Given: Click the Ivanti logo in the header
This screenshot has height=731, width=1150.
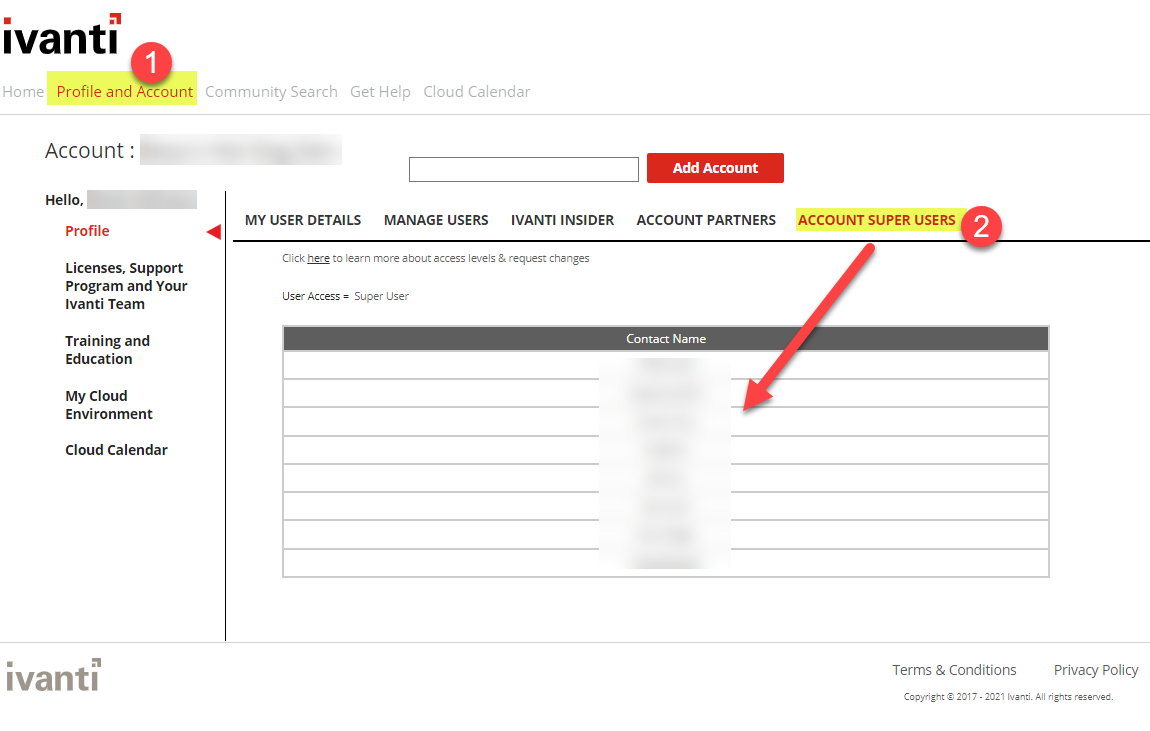Looking at the screenshot, I should 62,38.
